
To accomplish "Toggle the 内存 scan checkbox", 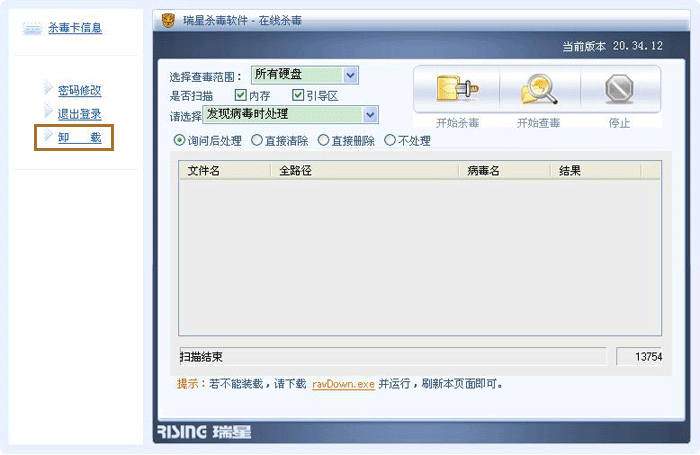I will tap(240, 95).
